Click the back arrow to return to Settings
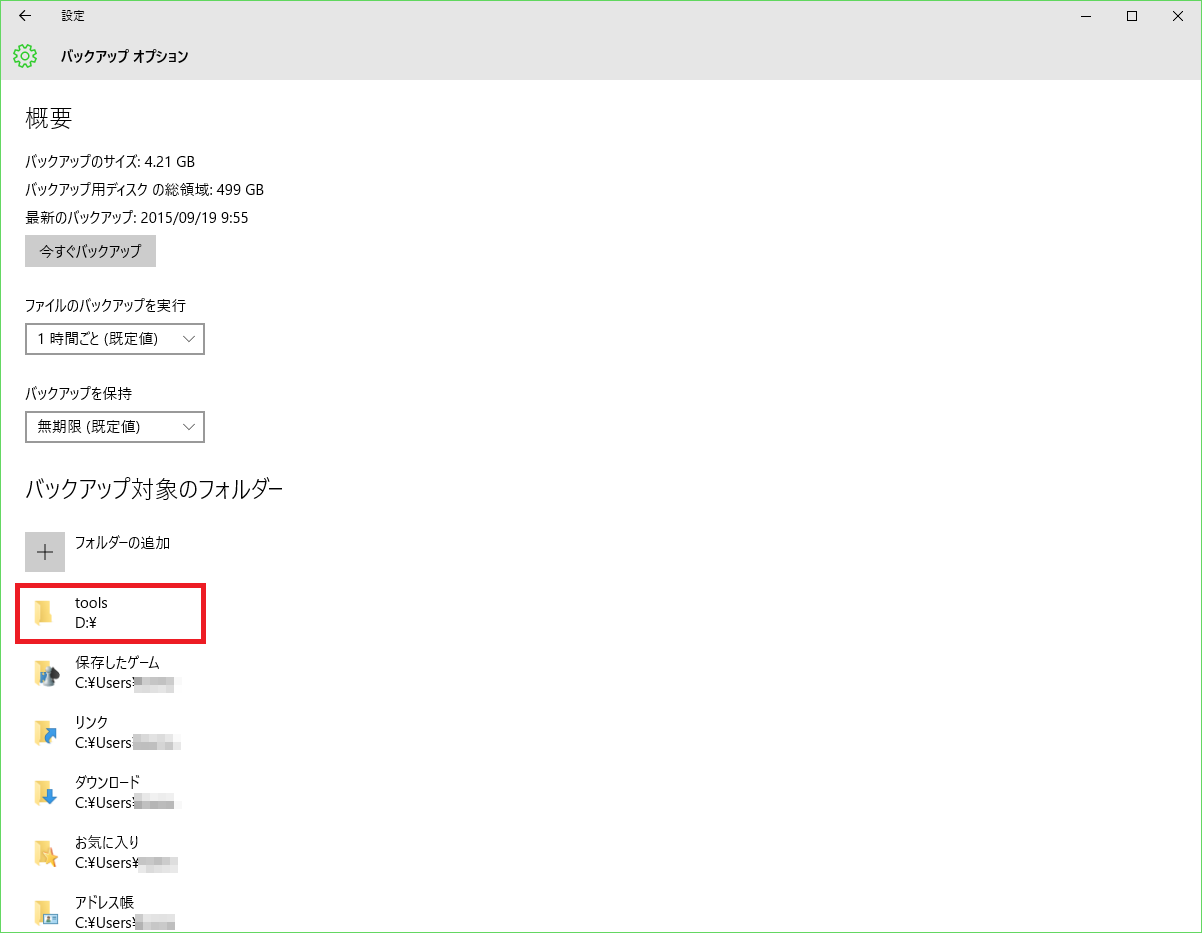Image resolution: width=1202 pixels, height=933 pixels. [24, 15]
